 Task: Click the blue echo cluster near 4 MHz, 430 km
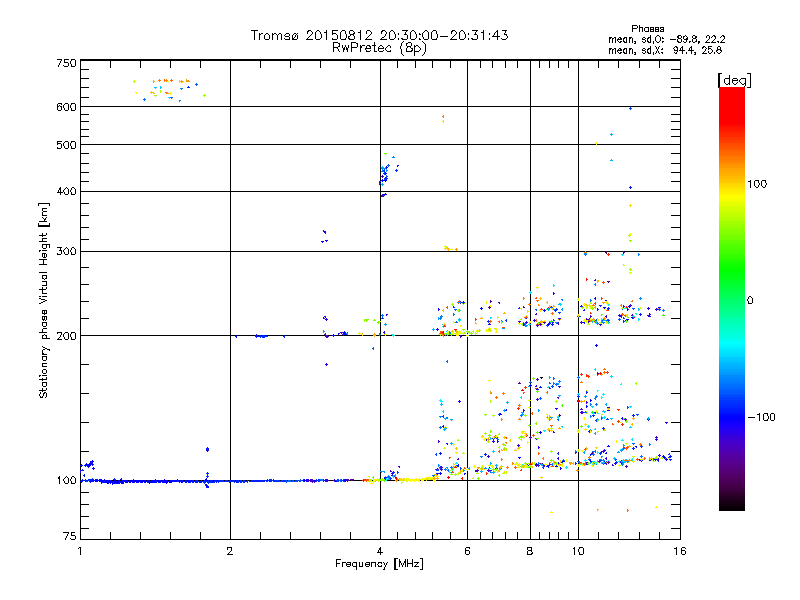[x=387, y=175]
